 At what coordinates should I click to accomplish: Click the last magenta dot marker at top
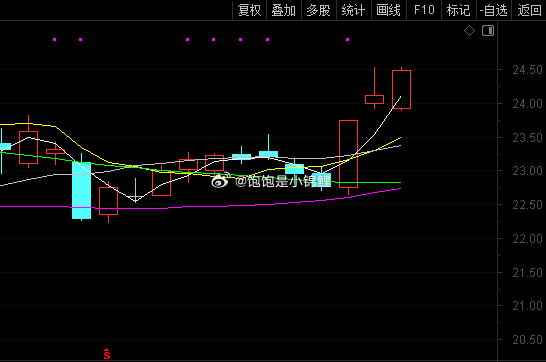click(348, 40)
